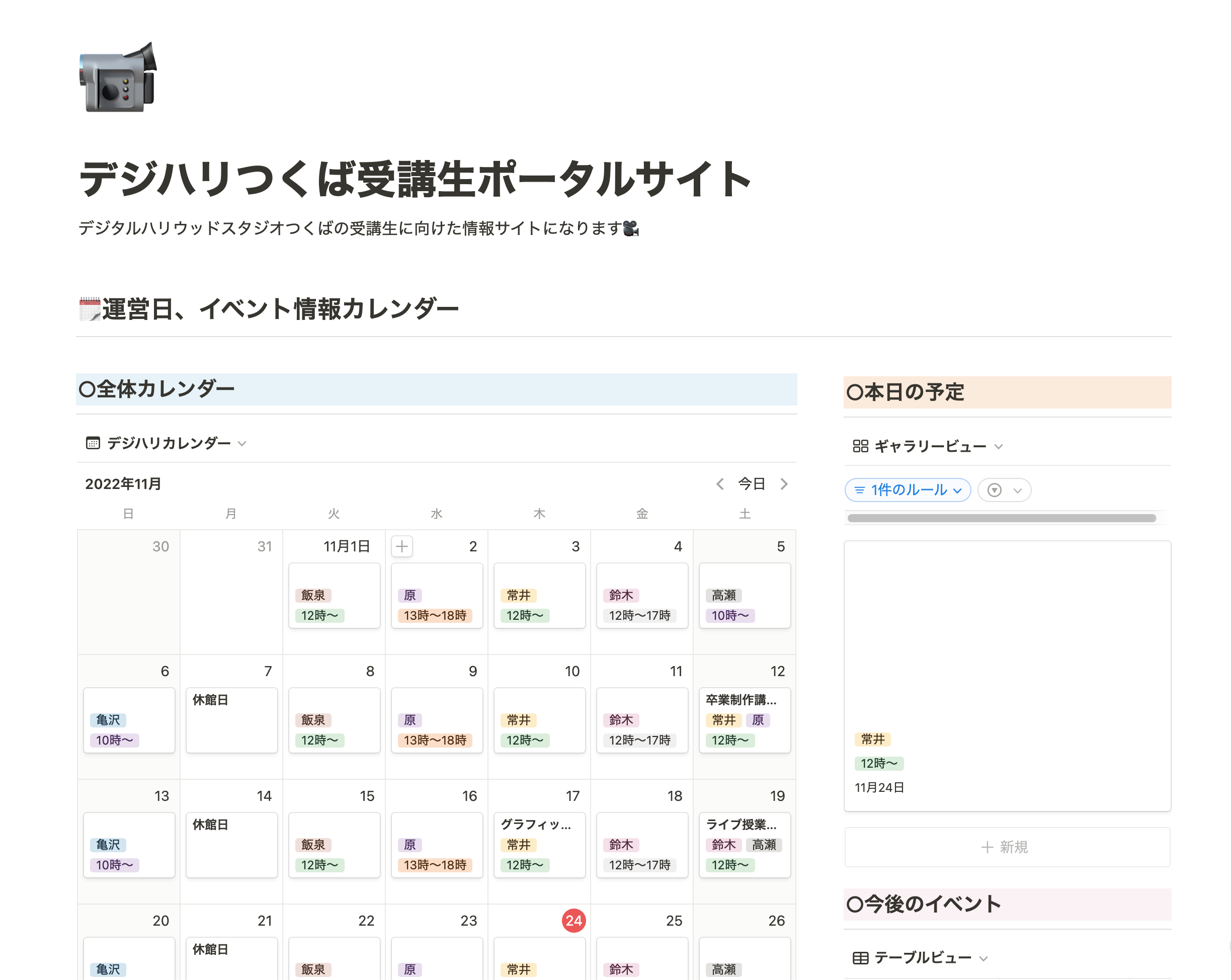Screen dimensions: 1231x980
Task: Expand the テーブルビュー view dropdown
Action: [983, 958]
